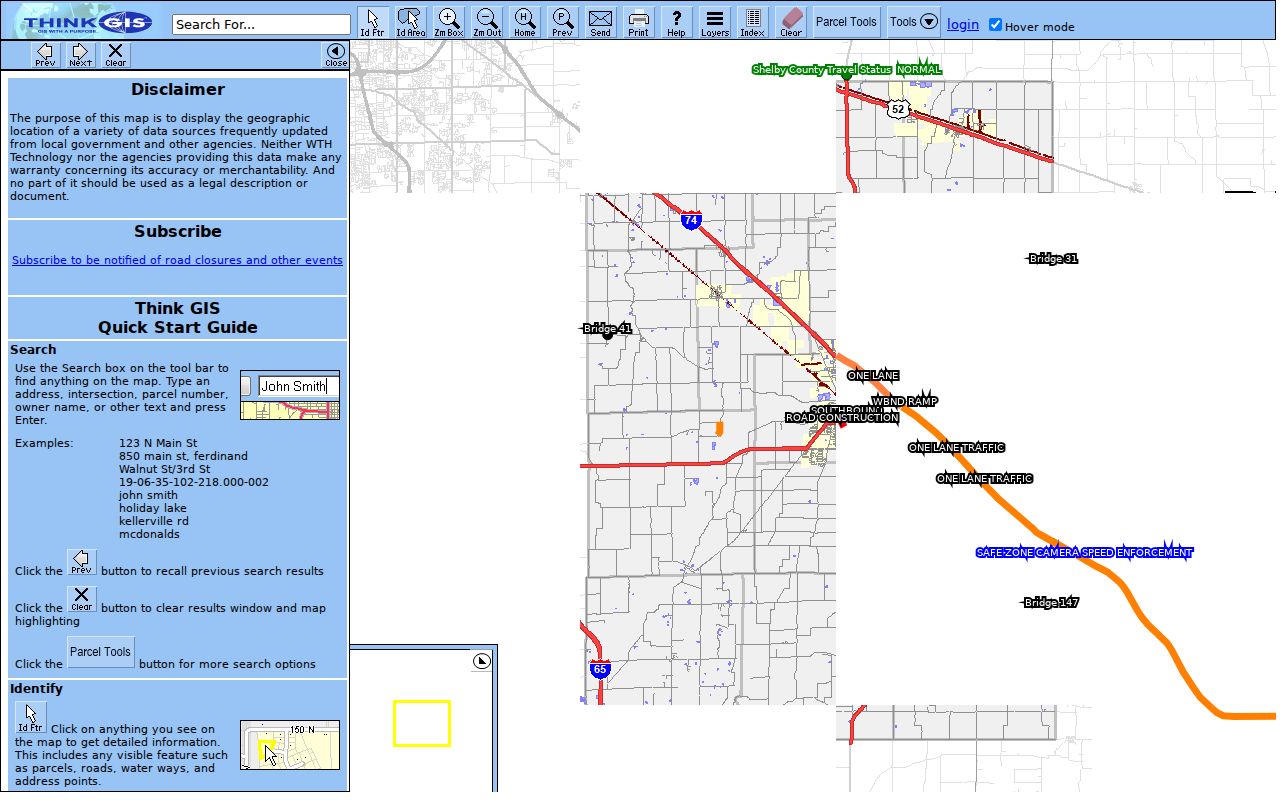Toggle the Hover mode checkbox

995,25
